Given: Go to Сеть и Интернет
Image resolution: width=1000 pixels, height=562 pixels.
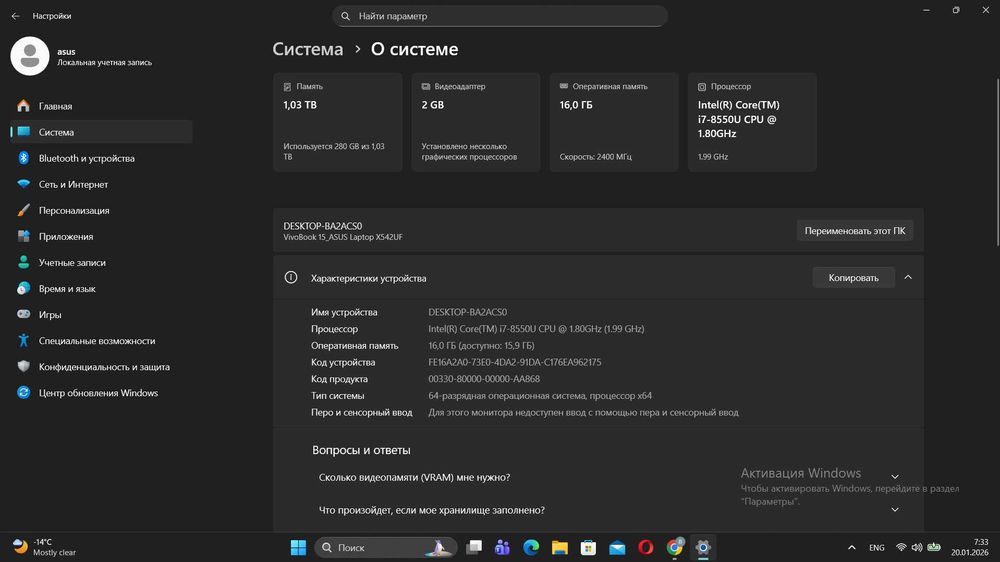Looking at the screenshot, I should pos(101,184).
